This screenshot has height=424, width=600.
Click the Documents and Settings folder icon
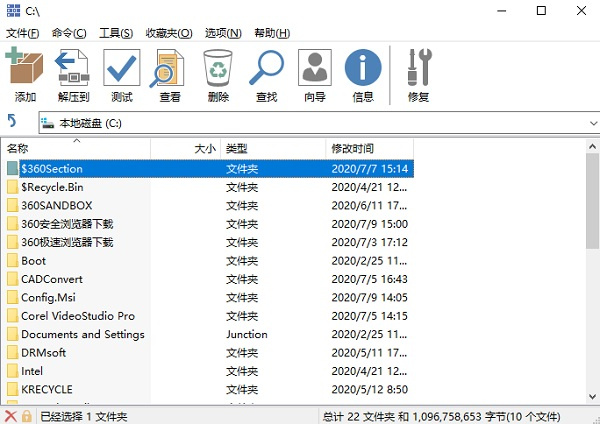tap(12, 334)
